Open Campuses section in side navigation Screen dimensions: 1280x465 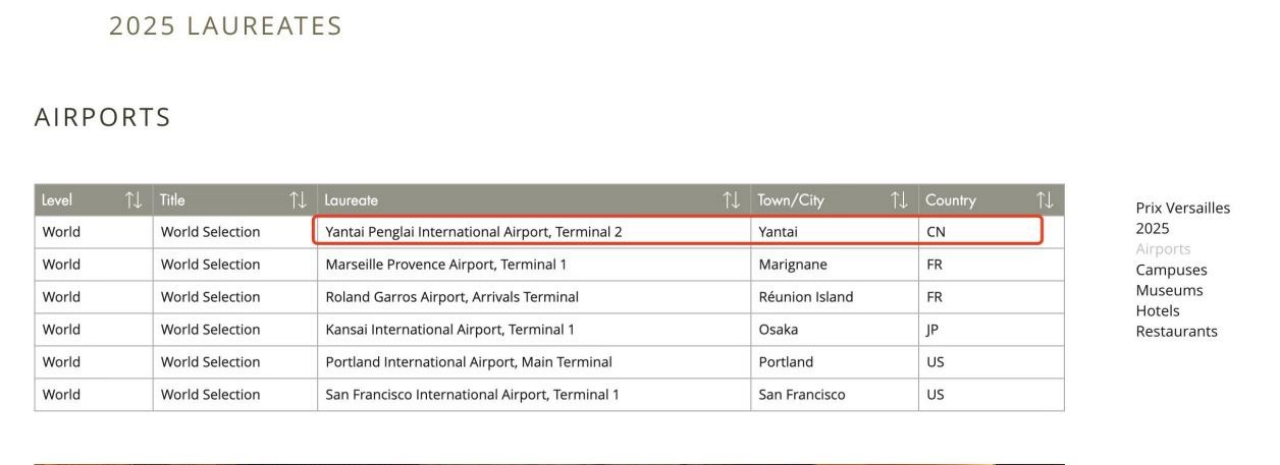pos(1171,270)
